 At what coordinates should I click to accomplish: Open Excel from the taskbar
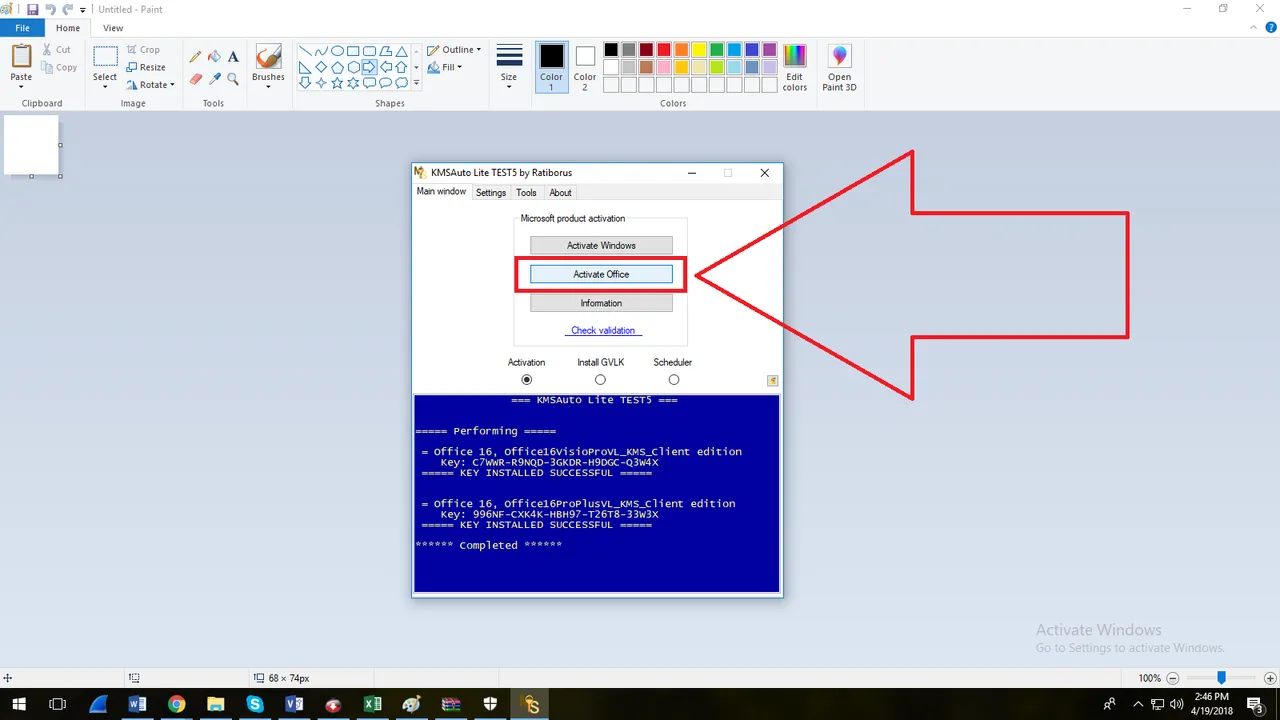pyautogui.click(x=372, y=704)
